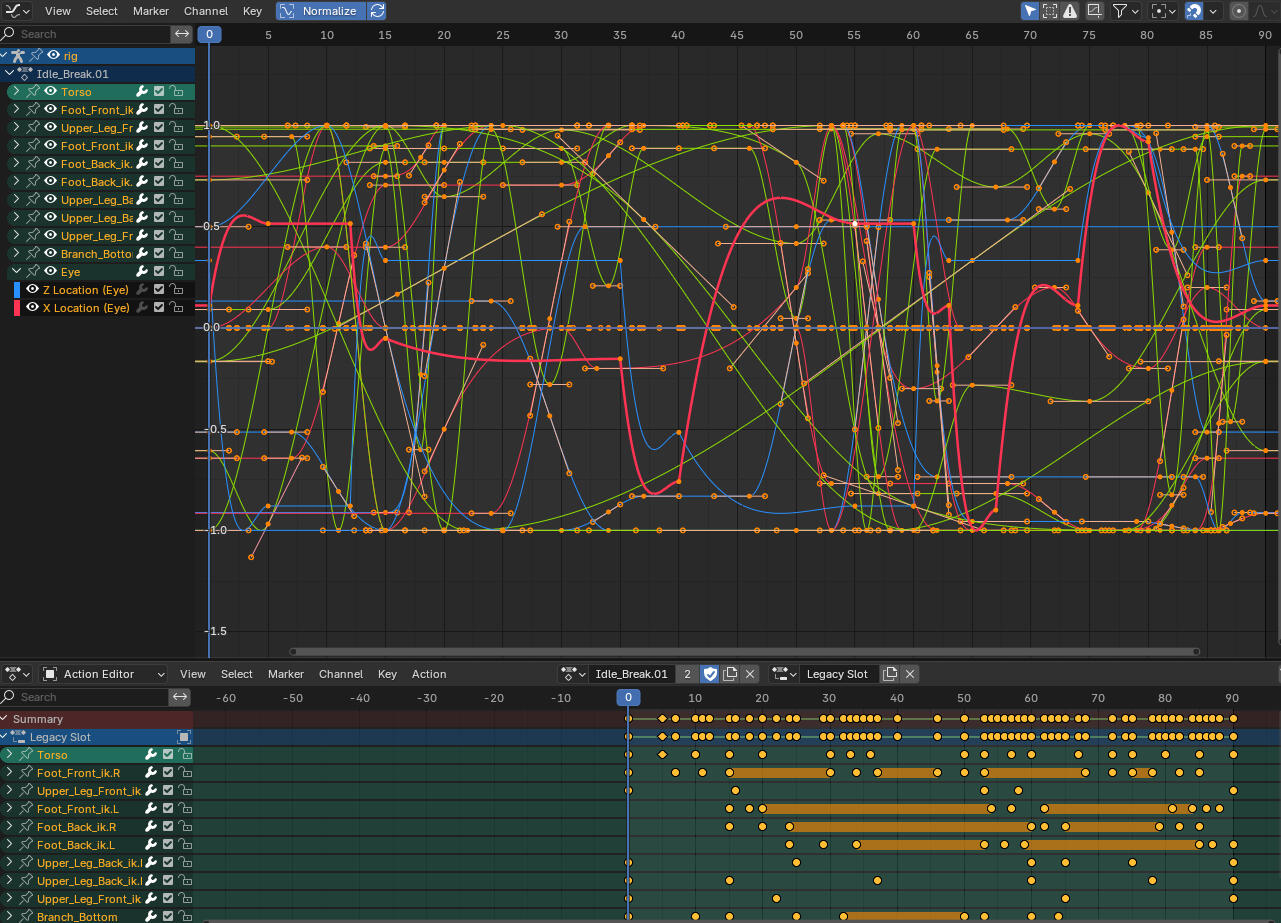Screen dimensions: 1281x923
Task: Click the wrench modifier icon on Torso channel
Action: click(x=142, y=92)
